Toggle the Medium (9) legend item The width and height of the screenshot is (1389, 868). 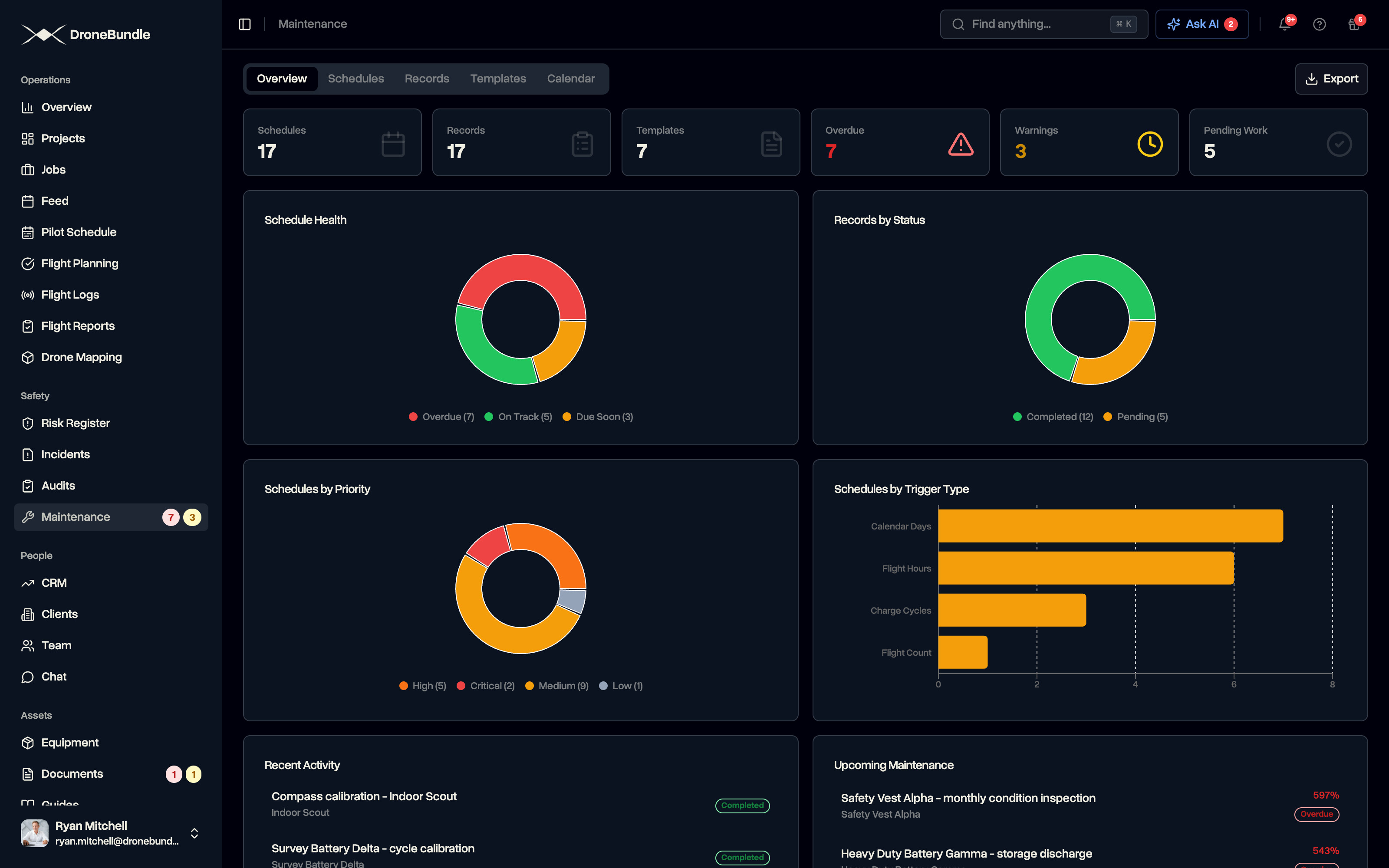tap(557, 686)
